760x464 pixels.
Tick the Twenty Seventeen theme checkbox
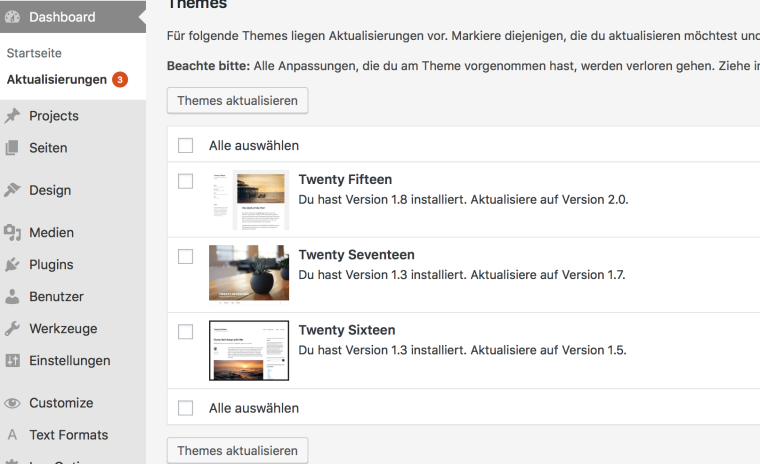(x=185, y=256)
